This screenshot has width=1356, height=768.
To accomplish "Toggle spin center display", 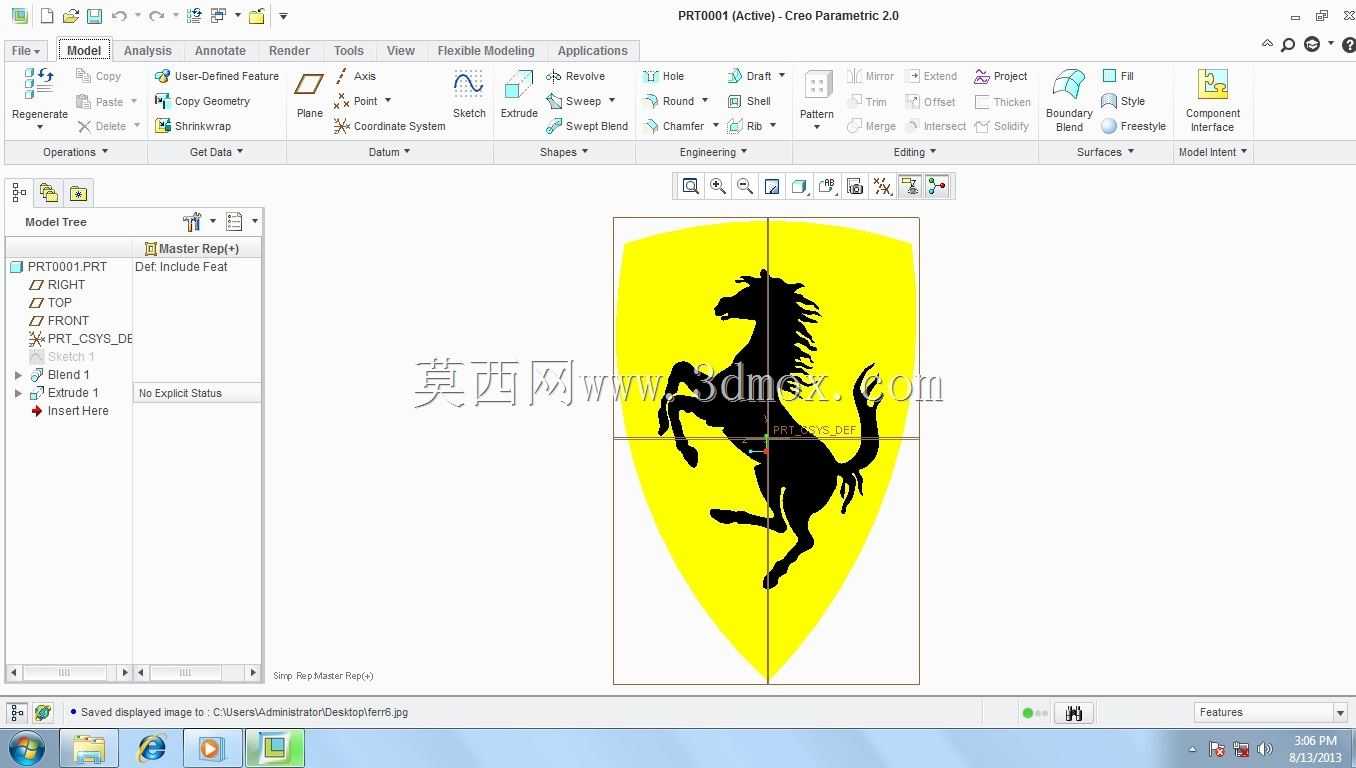I will [x=937, y=186].
